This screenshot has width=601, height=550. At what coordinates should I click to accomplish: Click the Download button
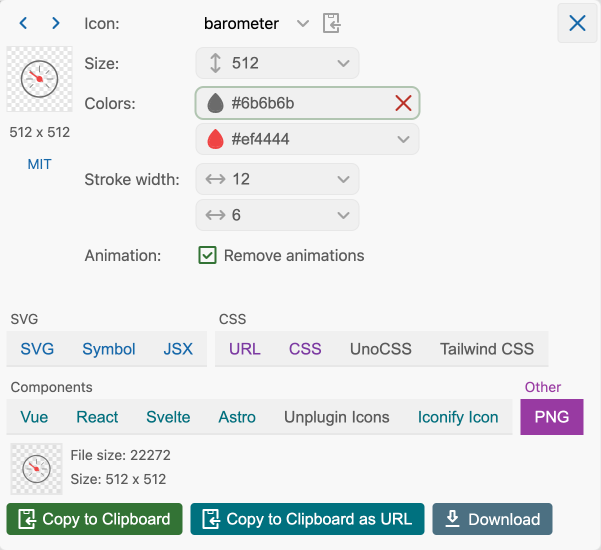click(492, 519)
